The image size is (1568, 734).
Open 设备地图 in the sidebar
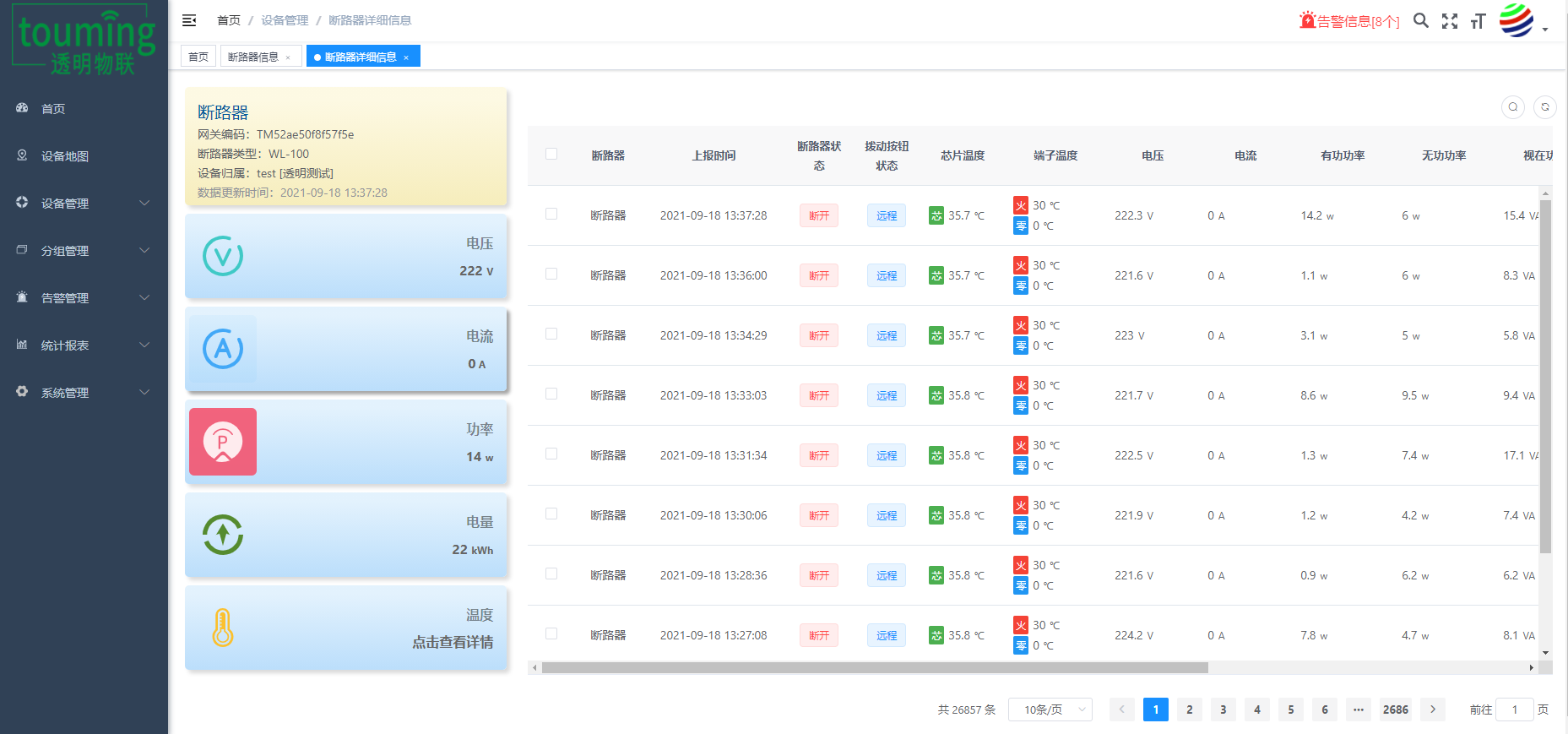click(65, 156)
